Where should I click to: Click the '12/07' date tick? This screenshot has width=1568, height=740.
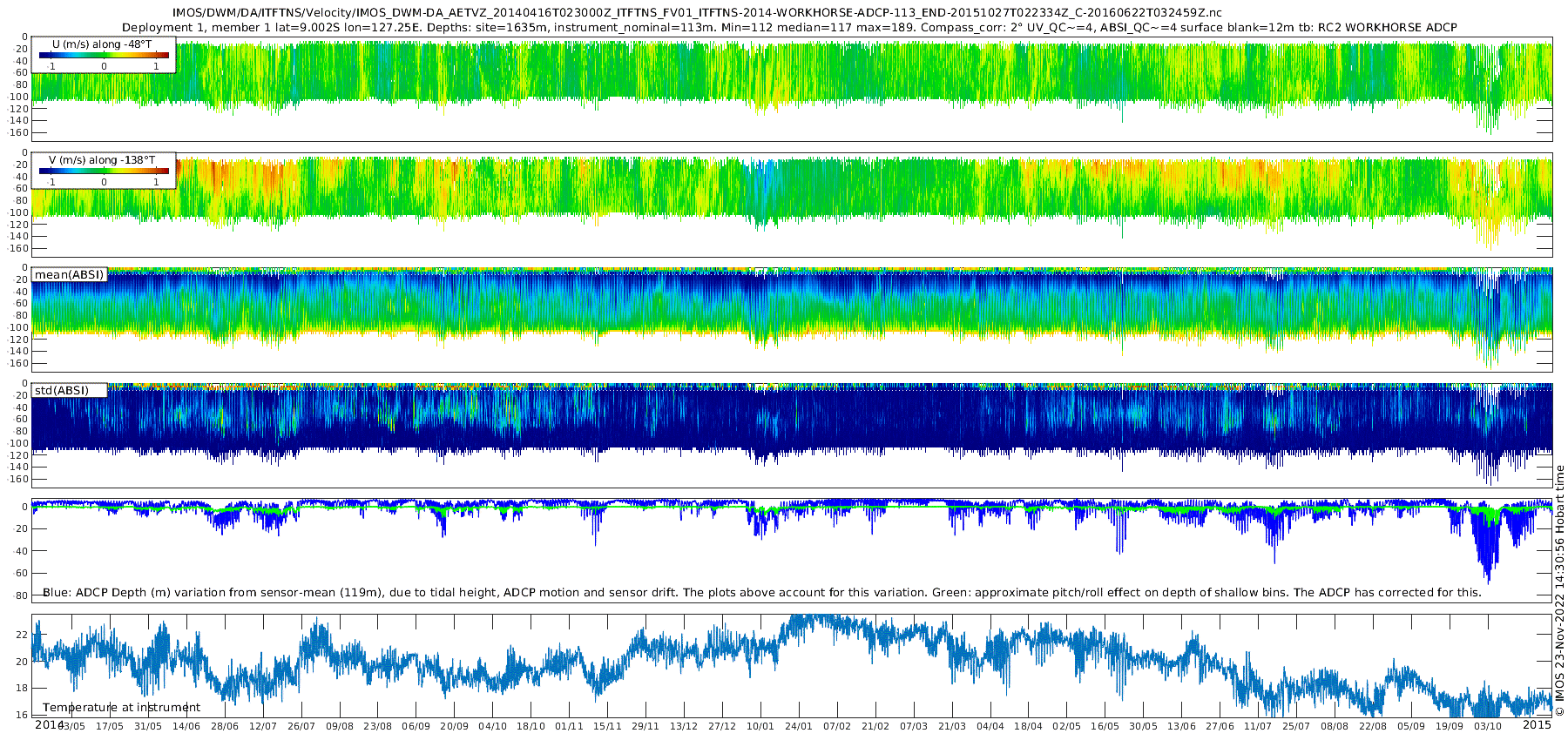(x=263, y=727)
